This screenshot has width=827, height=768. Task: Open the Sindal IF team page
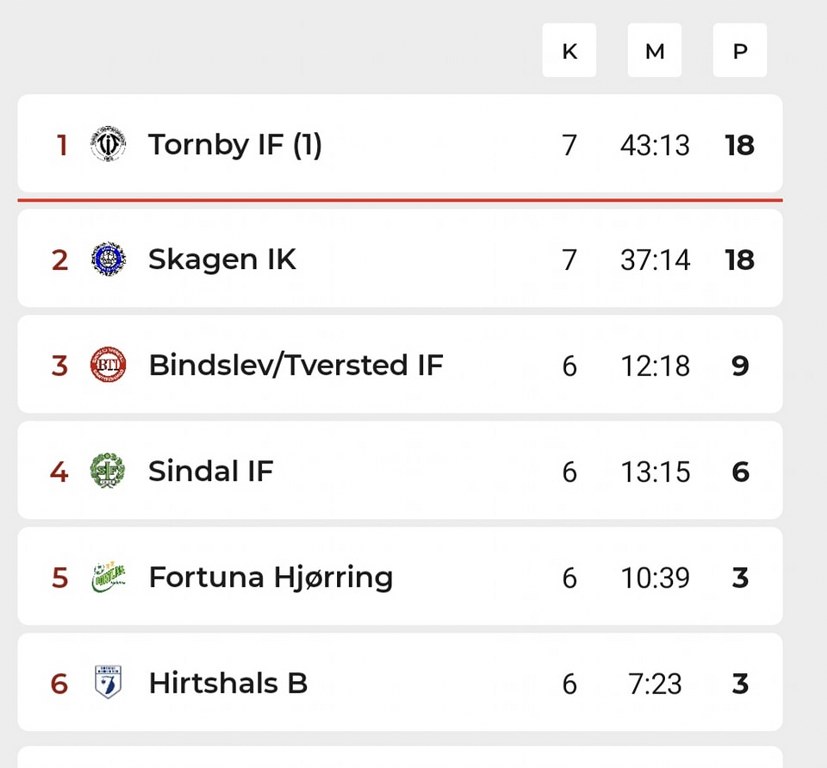click(x=210, y=471)
